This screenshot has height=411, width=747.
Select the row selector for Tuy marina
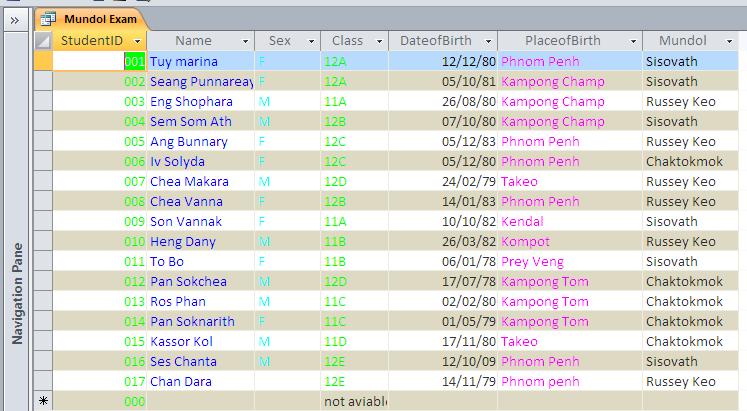pos(43,61)
